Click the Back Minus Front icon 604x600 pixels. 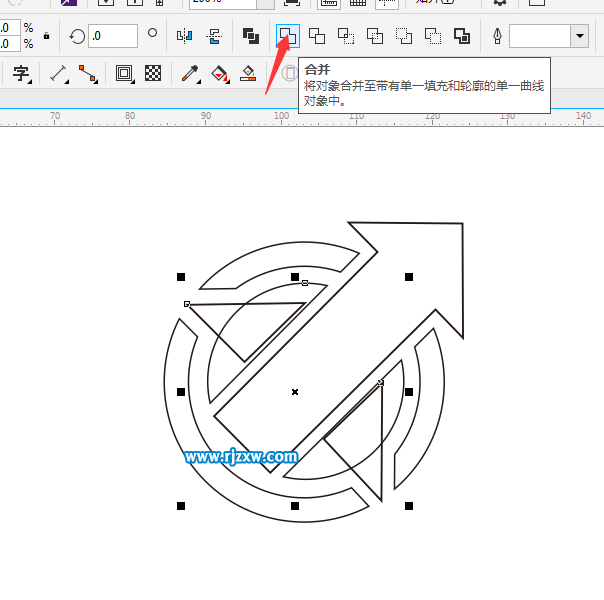[x=433, y=36]
